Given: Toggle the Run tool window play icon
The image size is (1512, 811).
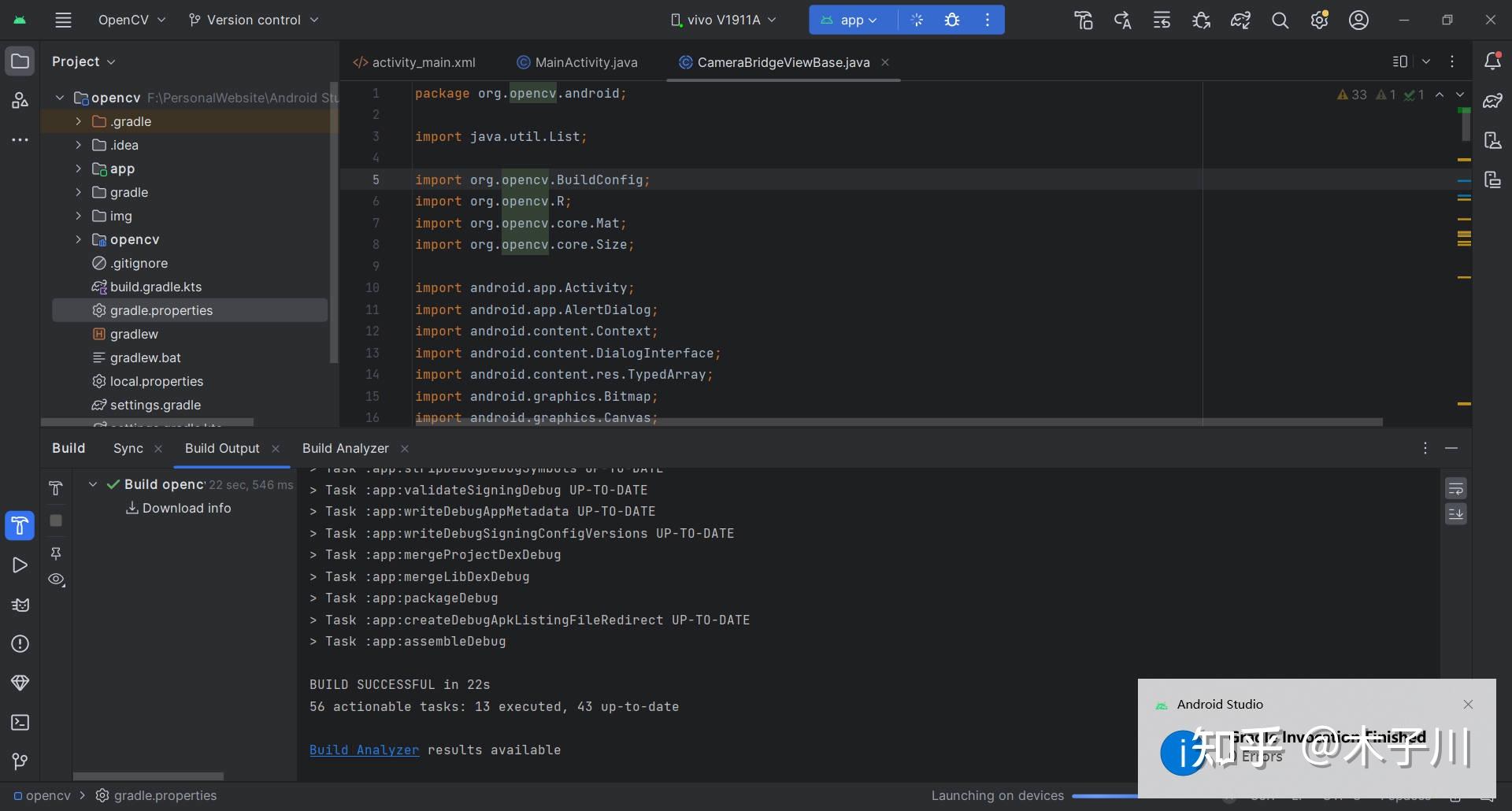Looking at the screenshot, I should (20, 565).
